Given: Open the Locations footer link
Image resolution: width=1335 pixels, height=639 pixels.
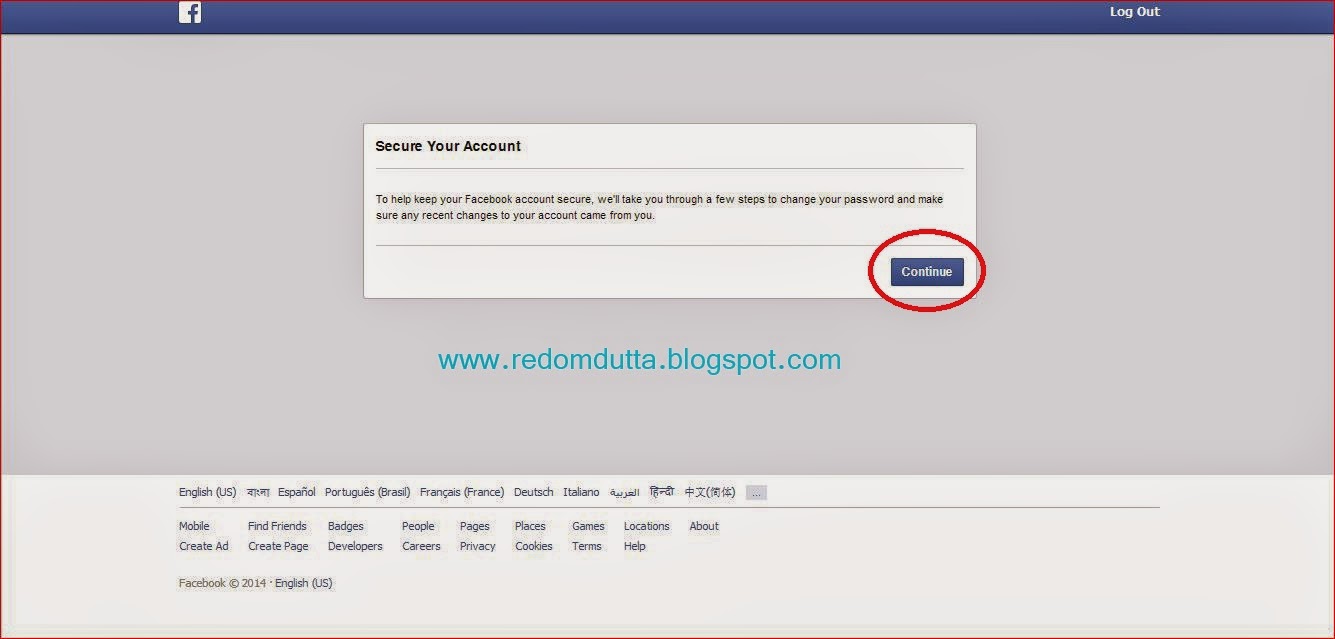Looking at the screenshot, I should click(647, 526).
